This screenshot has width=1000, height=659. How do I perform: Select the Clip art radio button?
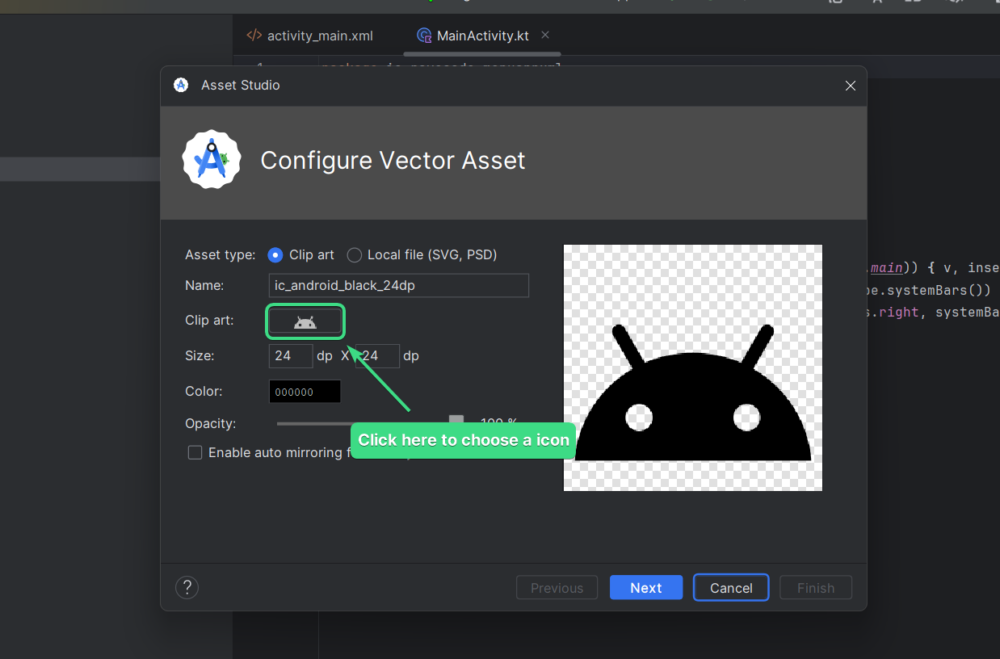click(x=275, y=255)
